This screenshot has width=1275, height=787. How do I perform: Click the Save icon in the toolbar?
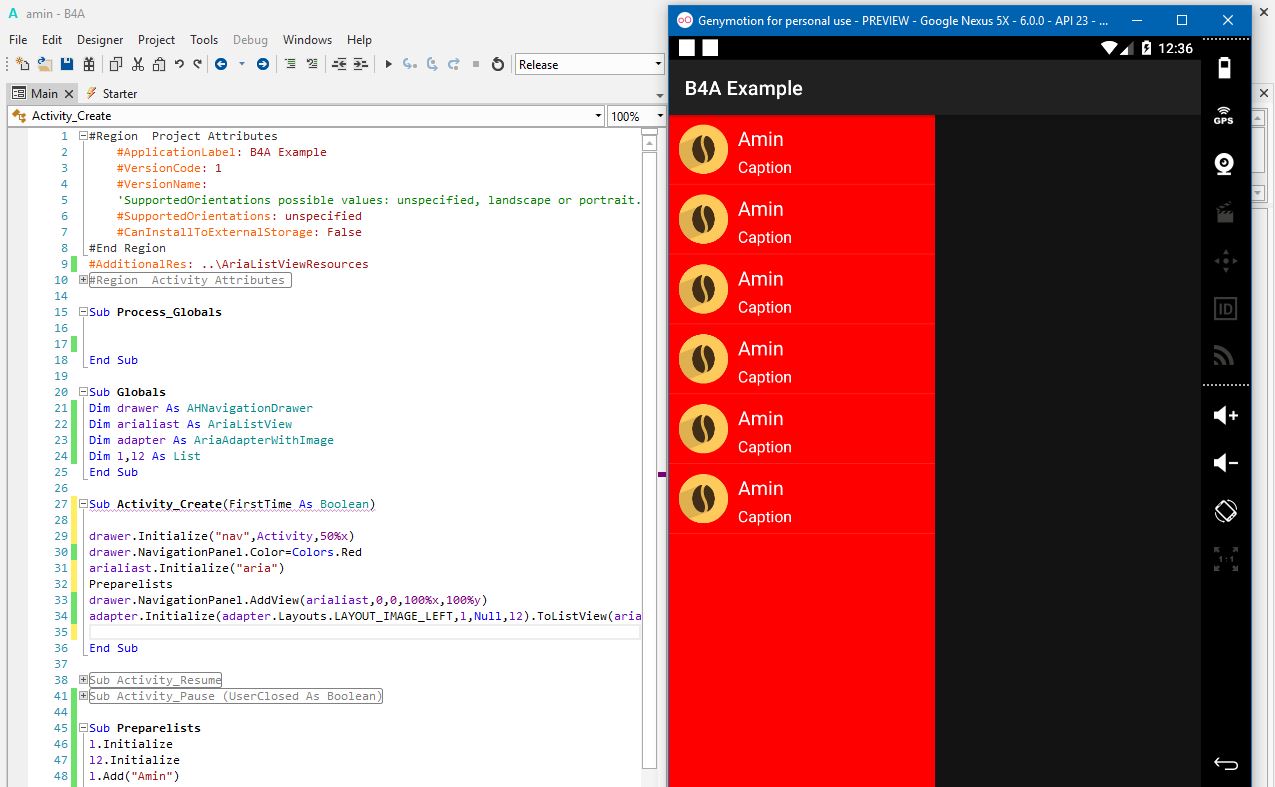67,64
